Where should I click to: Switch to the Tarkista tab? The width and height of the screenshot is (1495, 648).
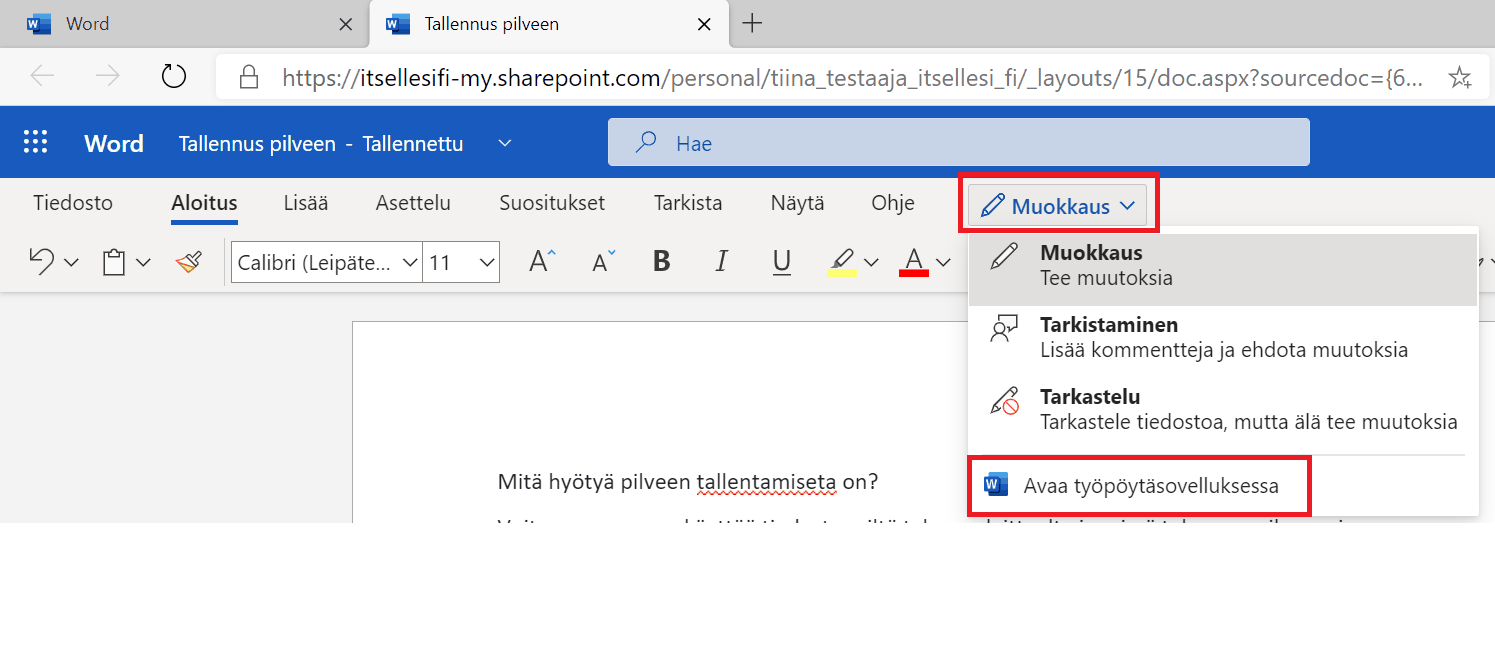click(x=688, y=203)
